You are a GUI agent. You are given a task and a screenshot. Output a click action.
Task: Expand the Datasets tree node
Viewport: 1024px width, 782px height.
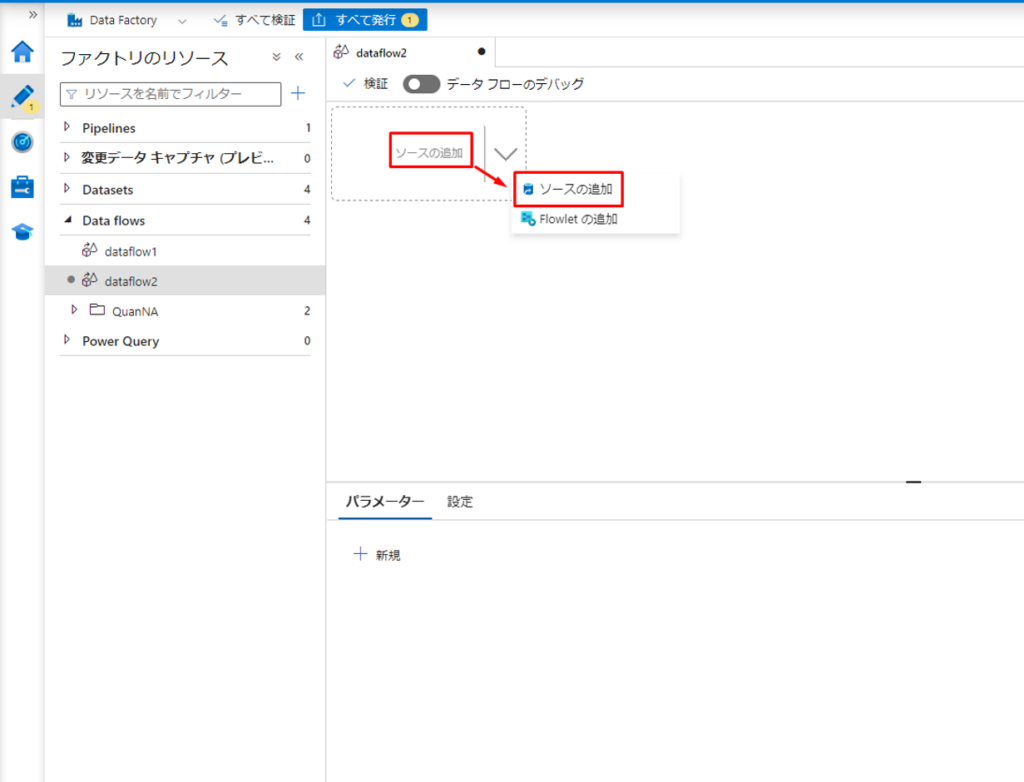(67, 188)
